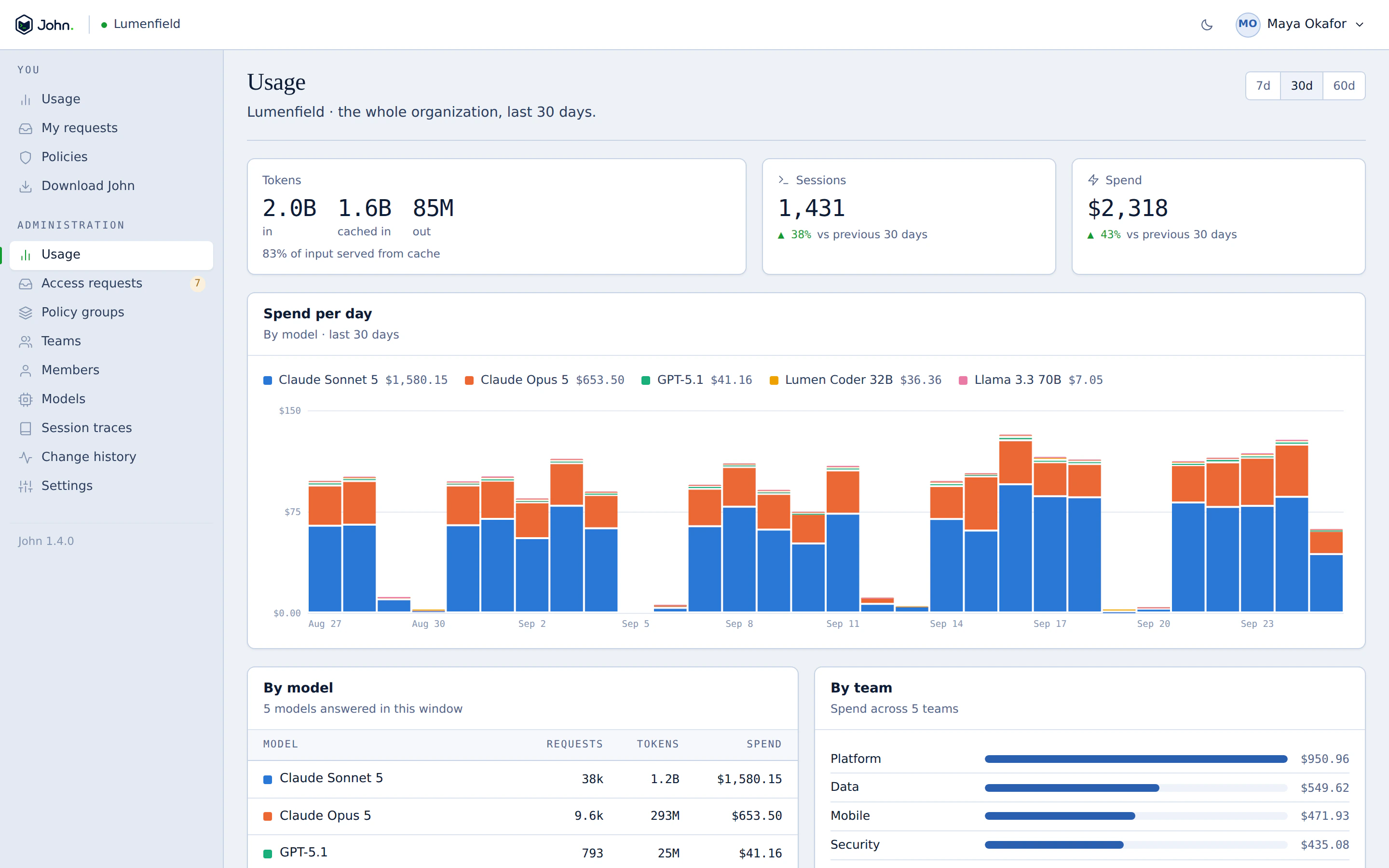Switch range to 60d

pos(1344,85)
